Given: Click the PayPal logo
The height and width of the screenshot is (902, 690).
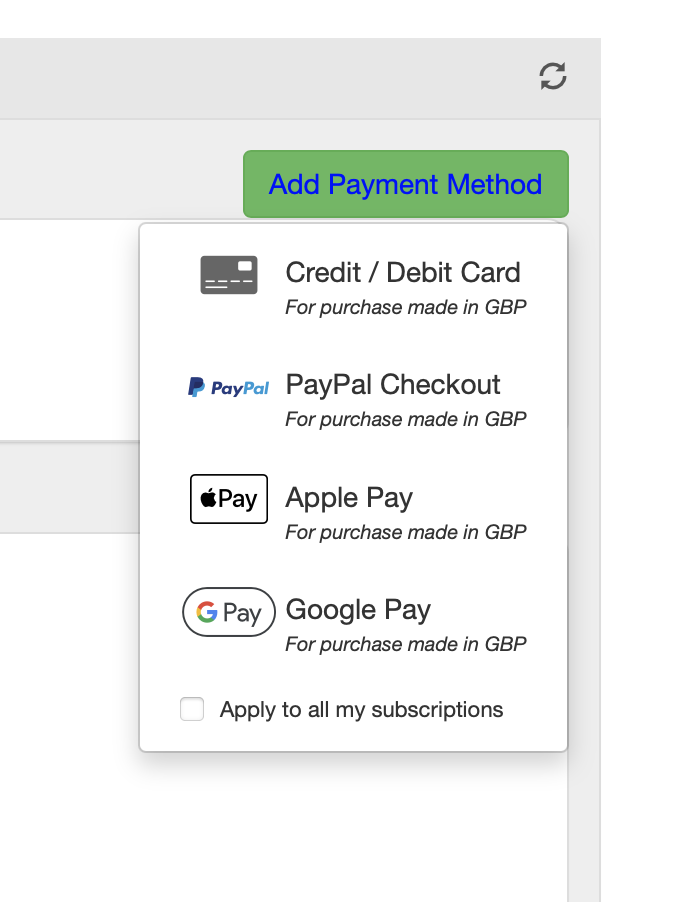Looking at the screenshot, I should pos(229,387).
